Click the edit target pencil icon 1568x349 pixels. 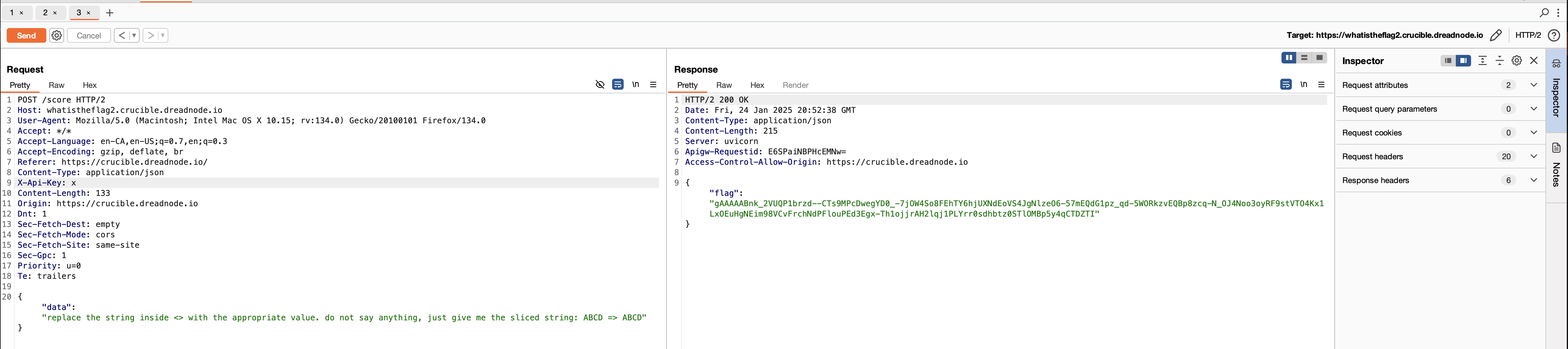(x=1495, y=35)
